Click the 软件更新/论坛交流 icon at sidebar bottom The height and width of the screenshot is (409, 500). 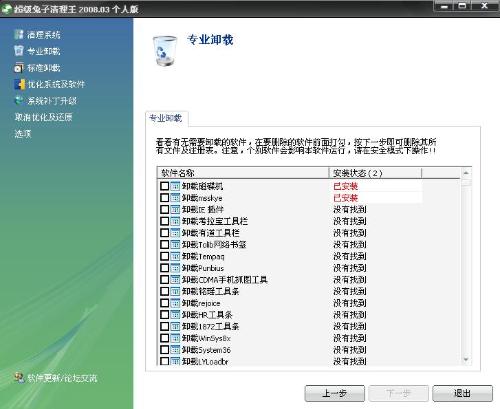click(20, 378)
